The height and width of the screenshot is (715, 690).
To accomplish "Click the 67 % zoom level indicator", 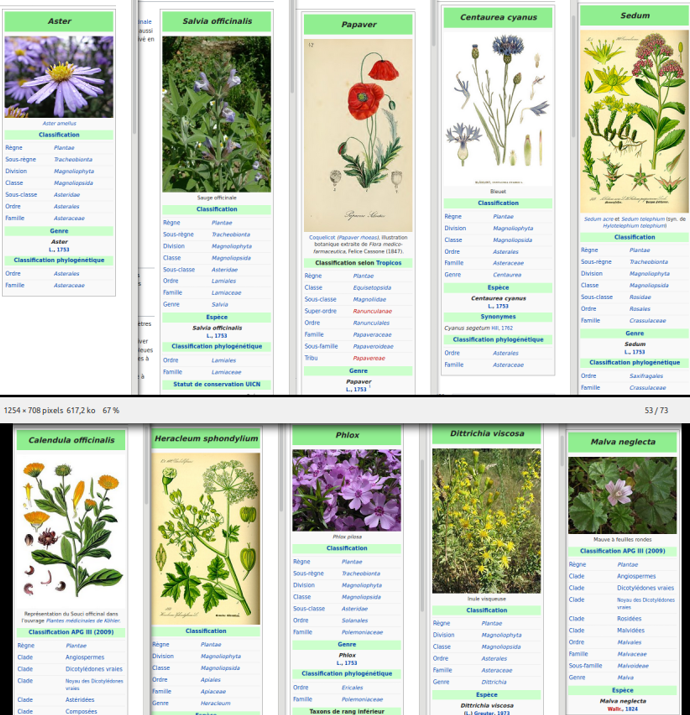I will [x=111, y=410].
